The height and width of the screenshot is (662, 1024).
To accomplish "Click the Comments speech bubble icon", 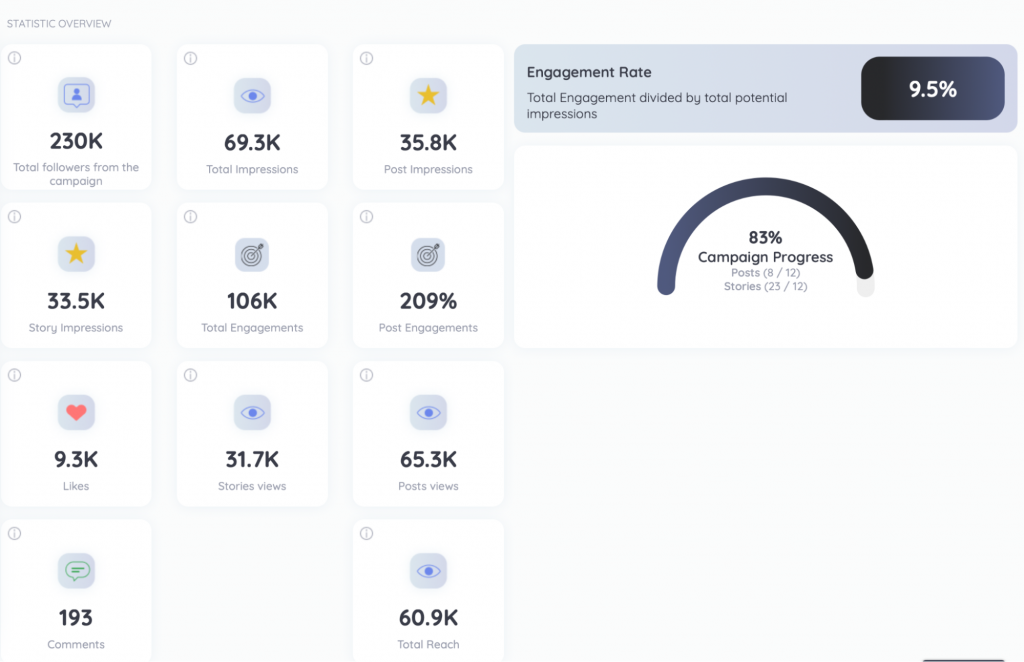I will [76, 571].
